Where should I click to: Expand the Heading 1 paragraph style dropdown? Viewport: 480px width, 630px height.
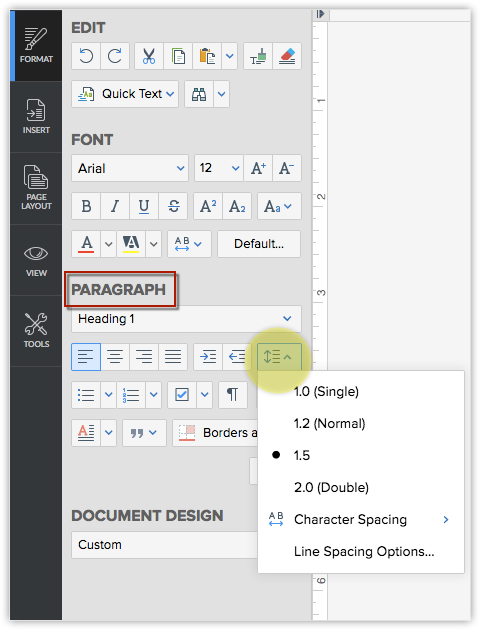(186, 319)
